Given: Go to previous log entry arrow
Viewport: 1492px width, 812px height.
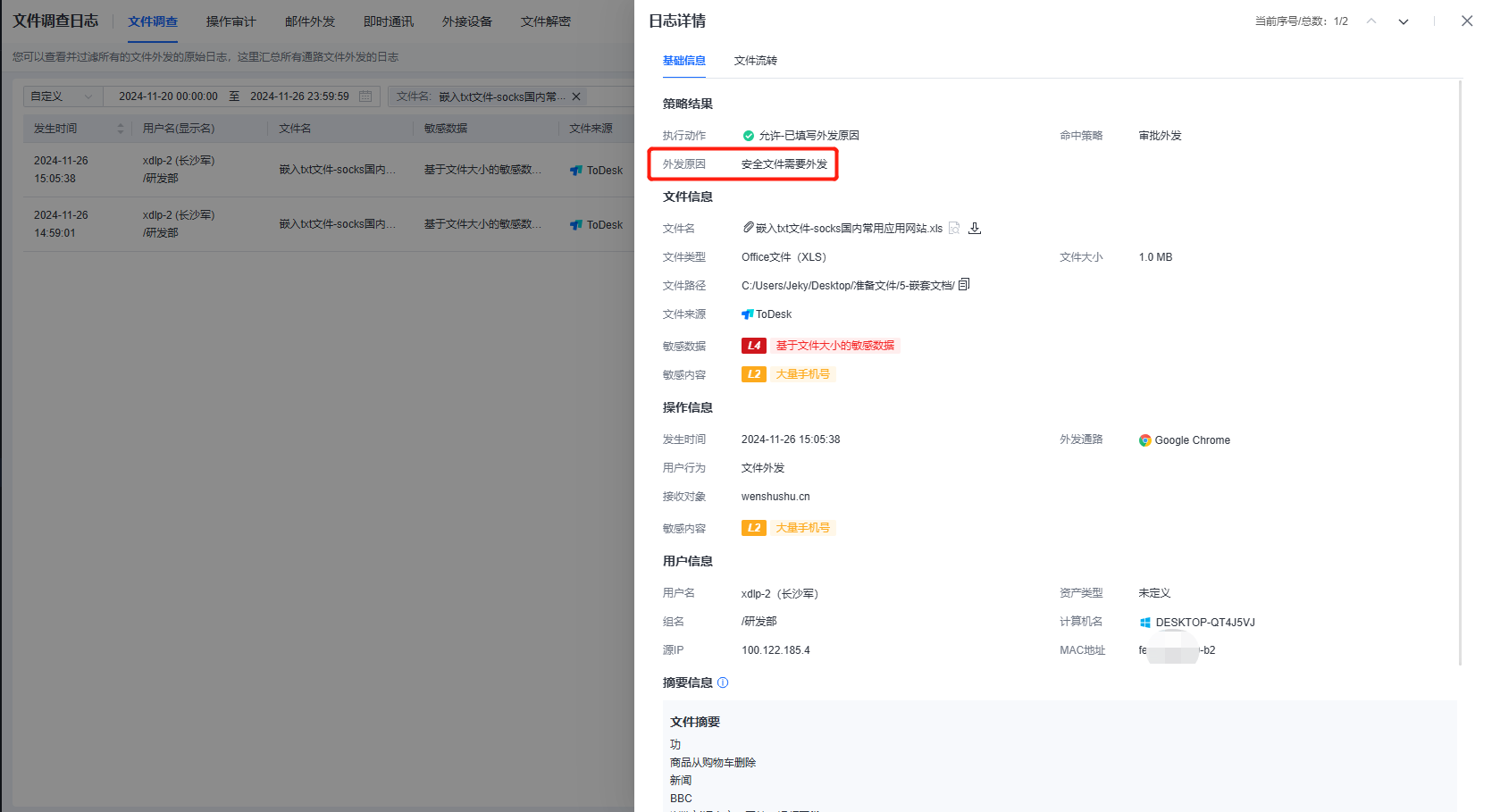Looking at the screenshot, I should coord(1371,21).
